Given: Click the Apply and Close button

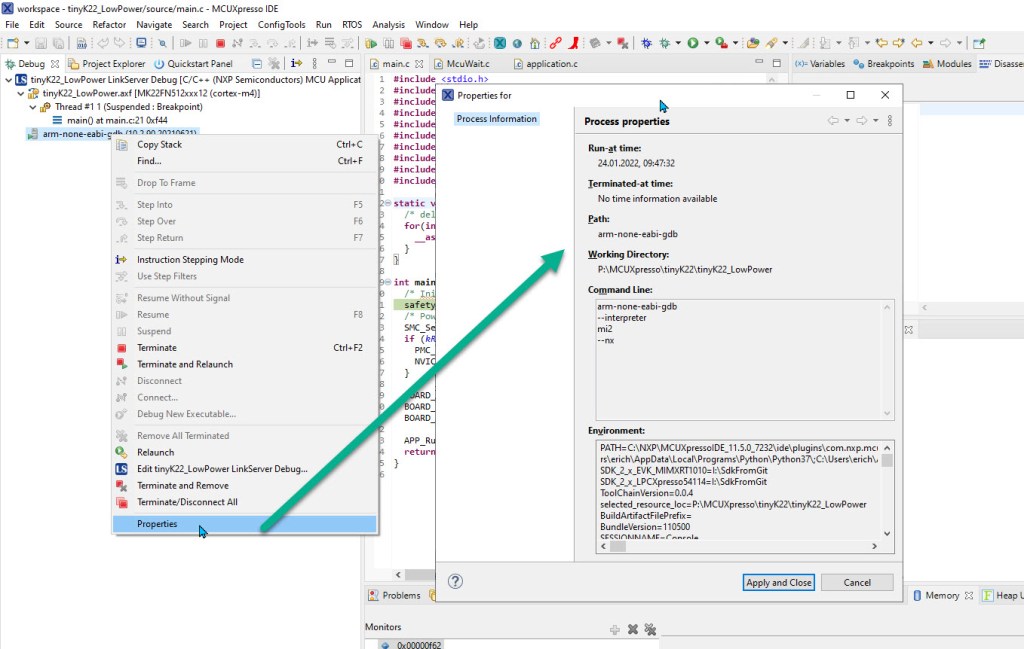Looking at the screenshot, I should point(779,582).
